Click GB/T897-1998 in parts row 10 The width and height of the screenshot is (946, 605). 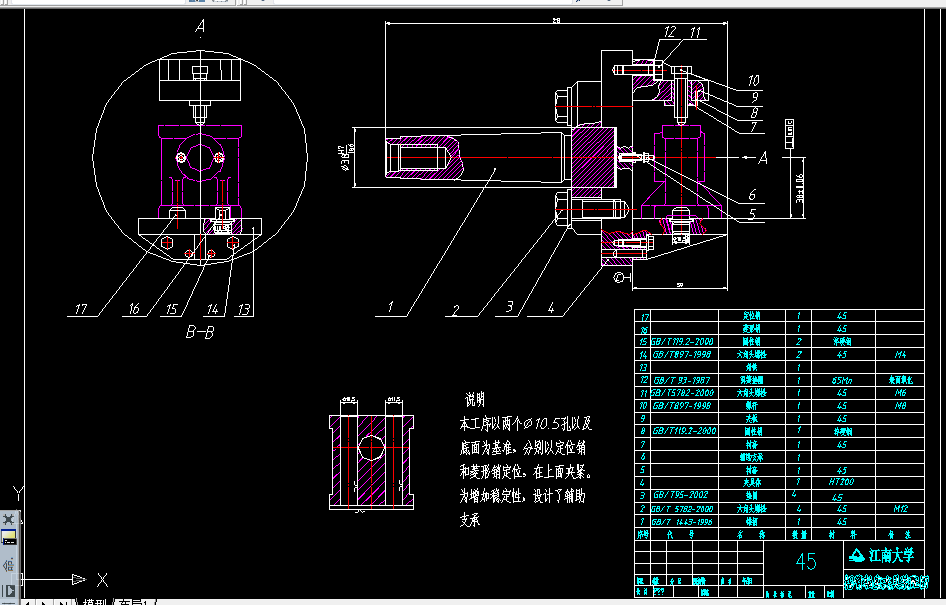[682, 406]
